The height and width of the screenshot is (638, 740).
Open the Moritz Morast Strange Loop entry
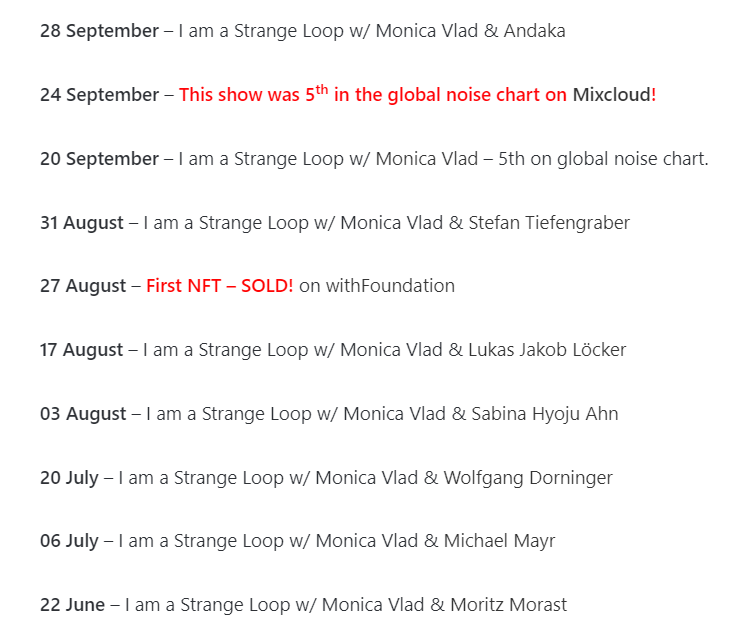[345, 605]
